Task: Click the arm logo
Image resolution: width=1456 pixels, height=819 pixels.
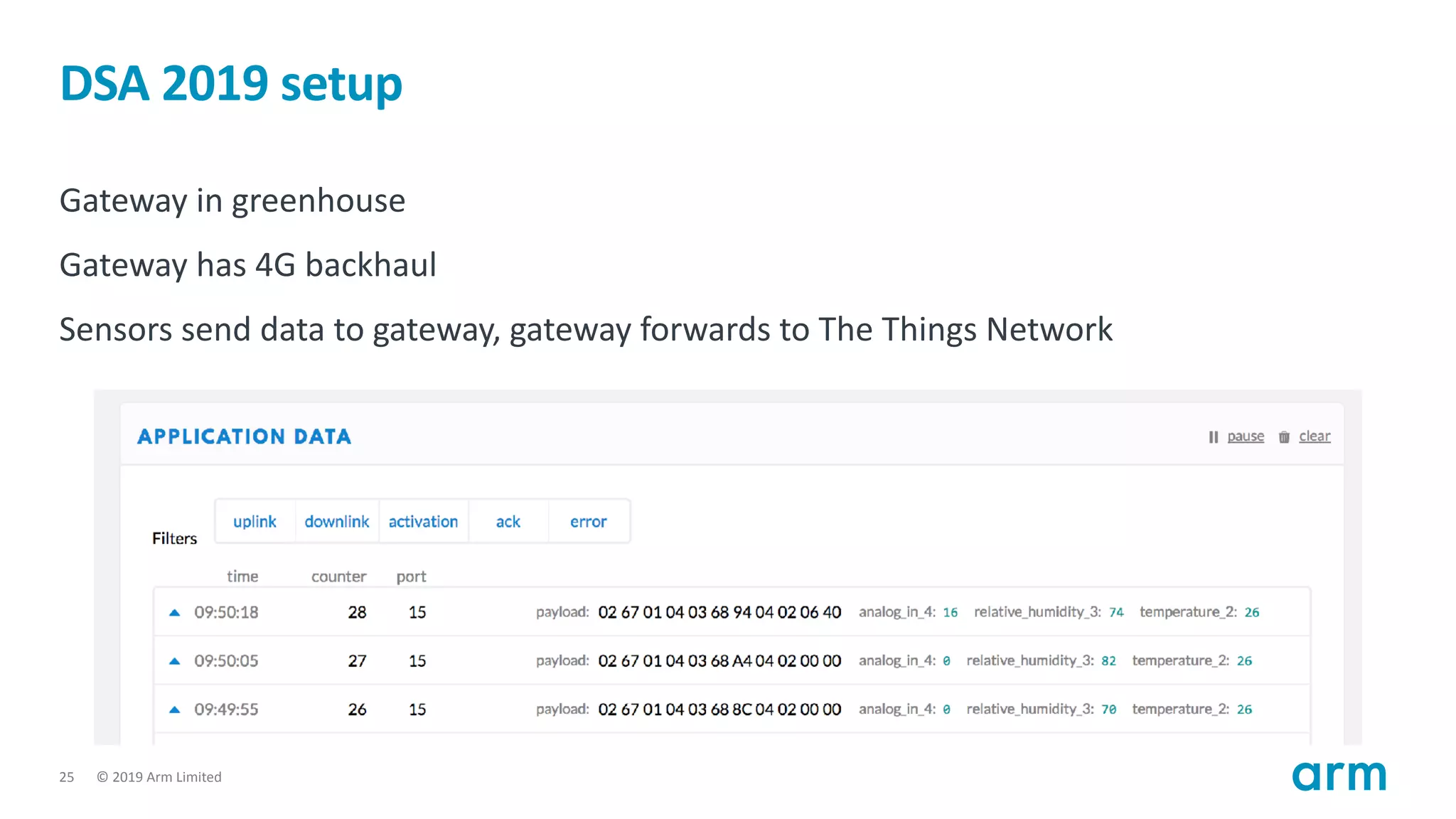Action: tap(1339, 776)
